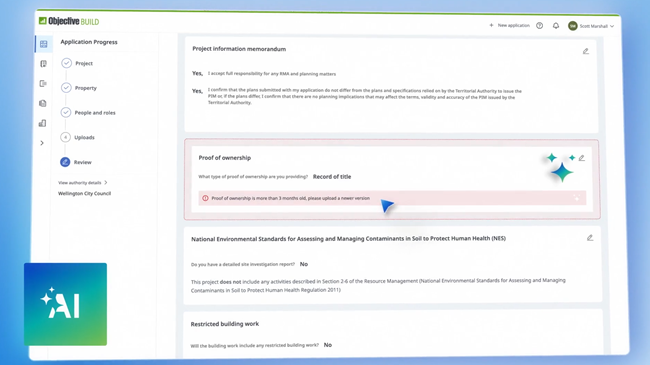Viewport: 650px width, 365px height.
Task: Click the National Environmental Standards section heading
Action: pyautogui.click(x=348, y=239)
